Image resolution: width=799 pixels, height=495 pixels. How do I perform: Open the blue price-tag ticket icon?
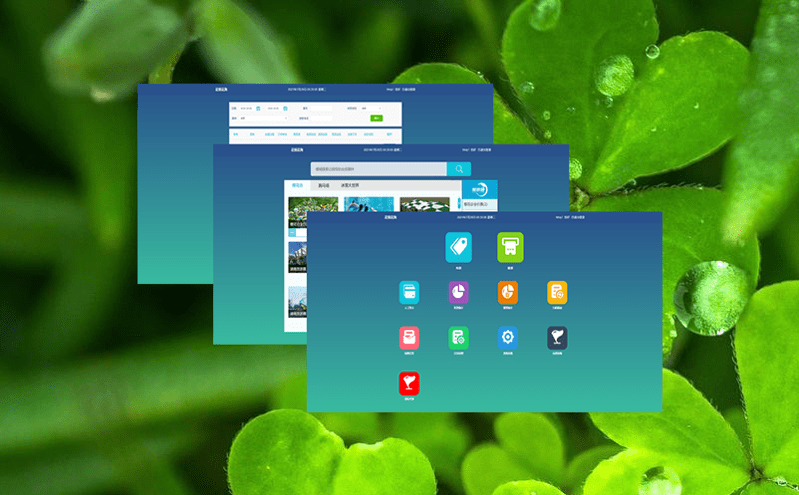[458, 247]
